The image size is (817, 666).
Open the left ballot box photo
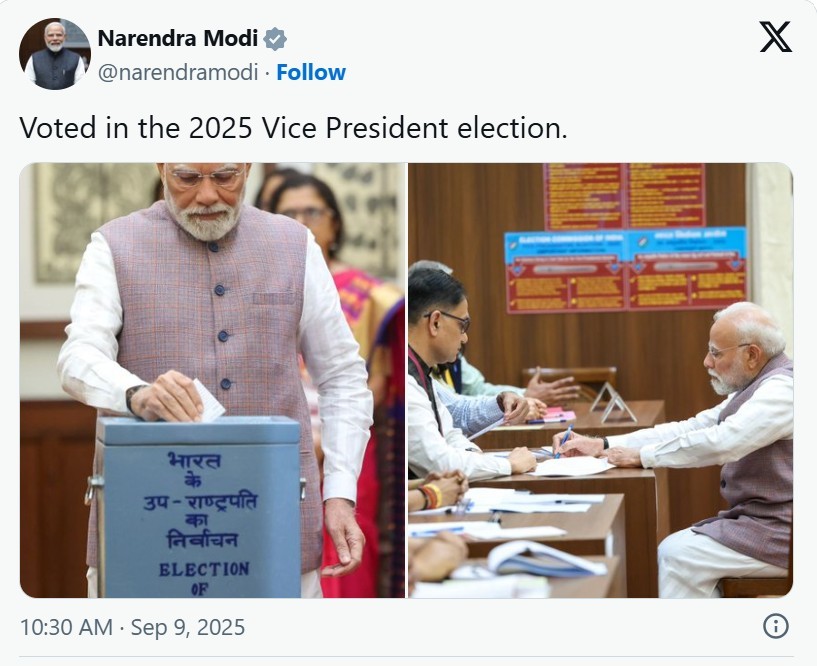point(212,380)
